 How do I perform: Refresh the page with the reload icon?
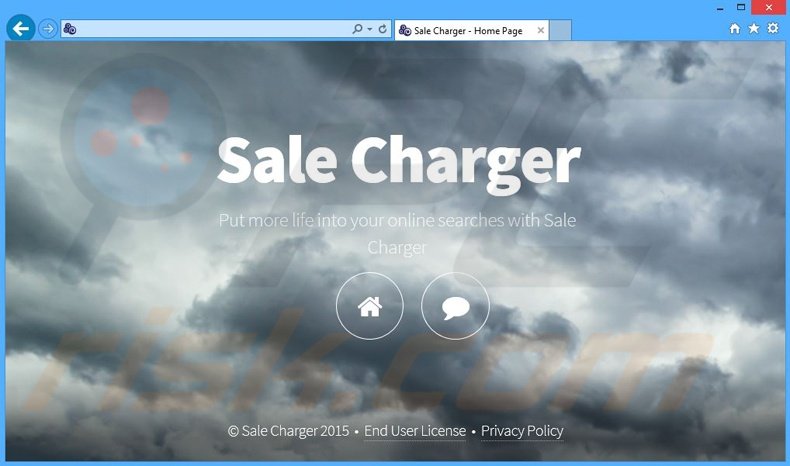point(383,29)
